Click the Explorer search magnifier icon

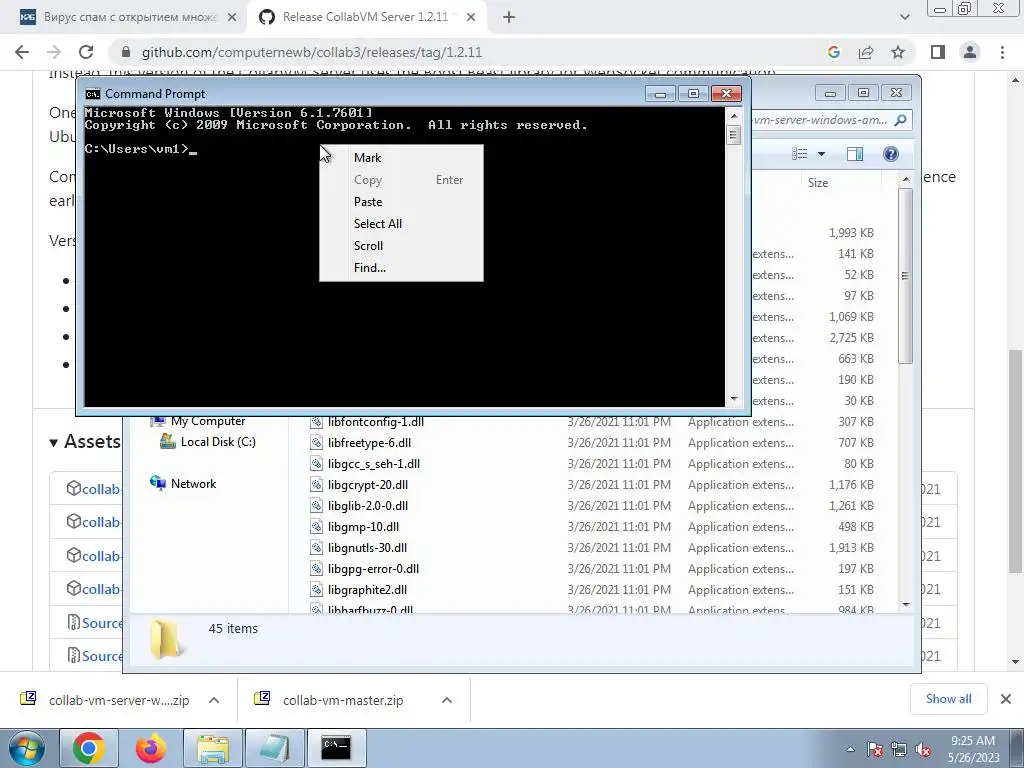pos(901,120)
